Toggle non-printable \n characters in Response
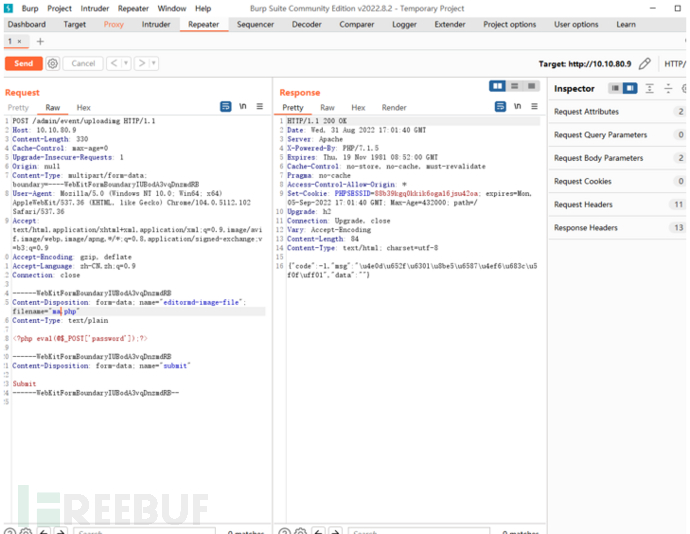 pos(518,106)
